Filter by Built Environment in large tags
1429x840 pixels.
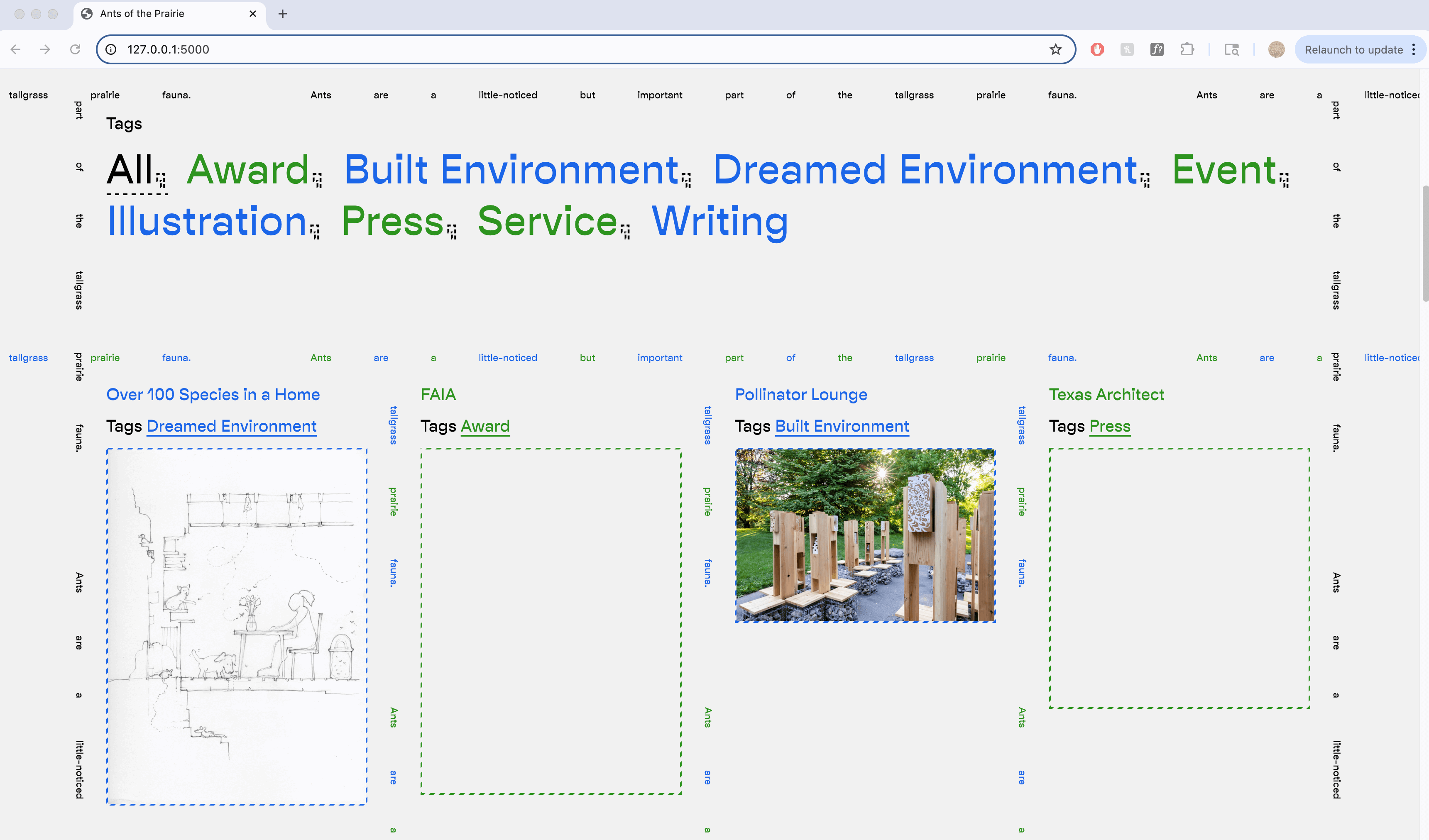coord(511,169)
